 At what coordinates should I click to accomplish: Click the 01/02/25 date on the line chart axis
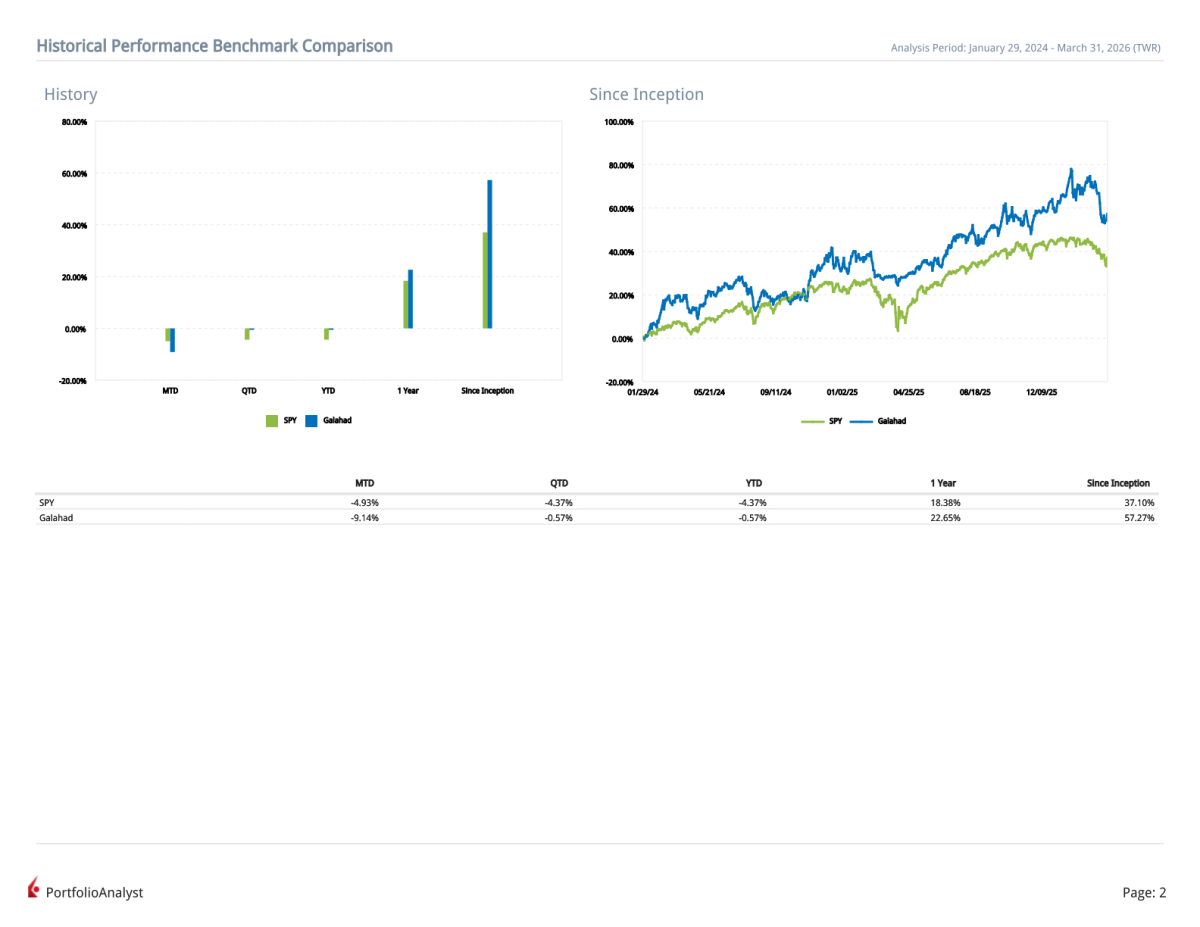[x=842, y=393]
